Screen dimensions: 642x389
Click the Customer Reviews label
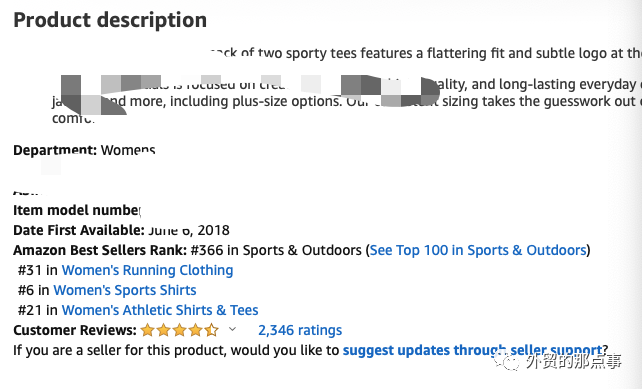(x=75, y=330)
